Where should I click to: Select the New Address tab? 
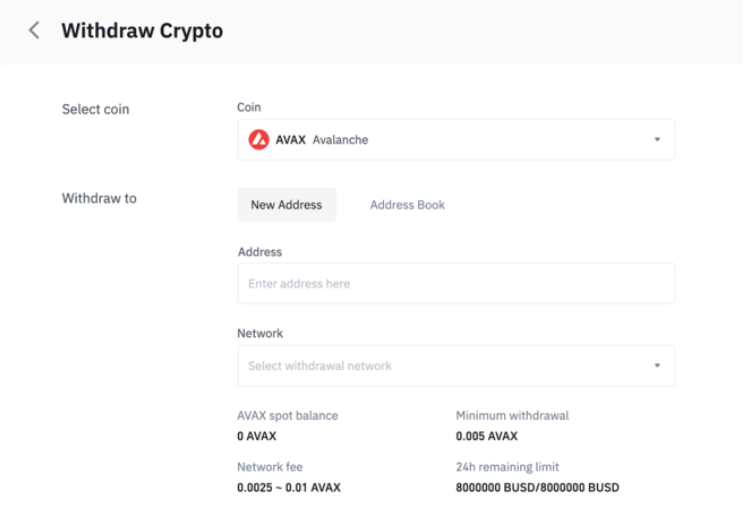click(x=286, y=205)
